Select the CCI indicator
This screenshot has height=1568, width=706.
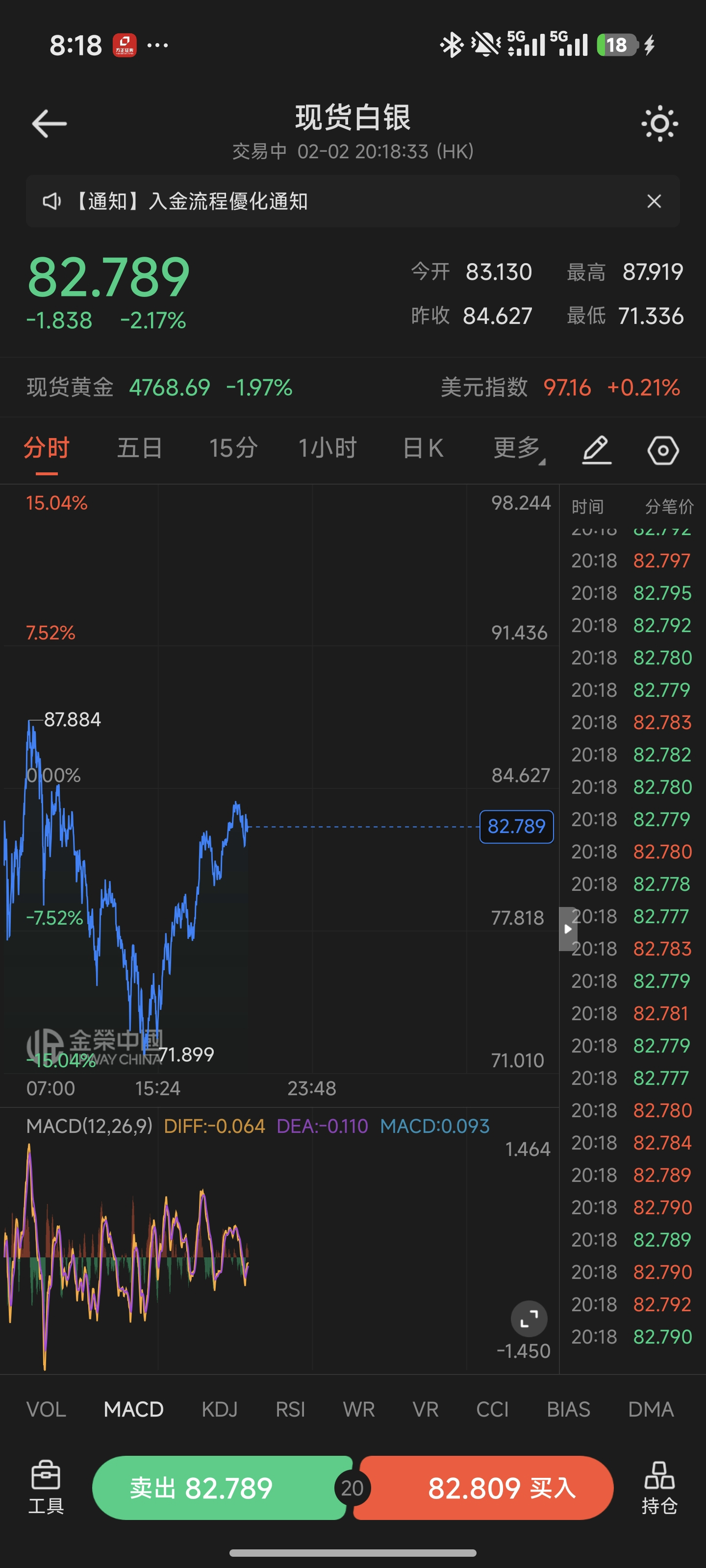click(x=492, y=1409)
